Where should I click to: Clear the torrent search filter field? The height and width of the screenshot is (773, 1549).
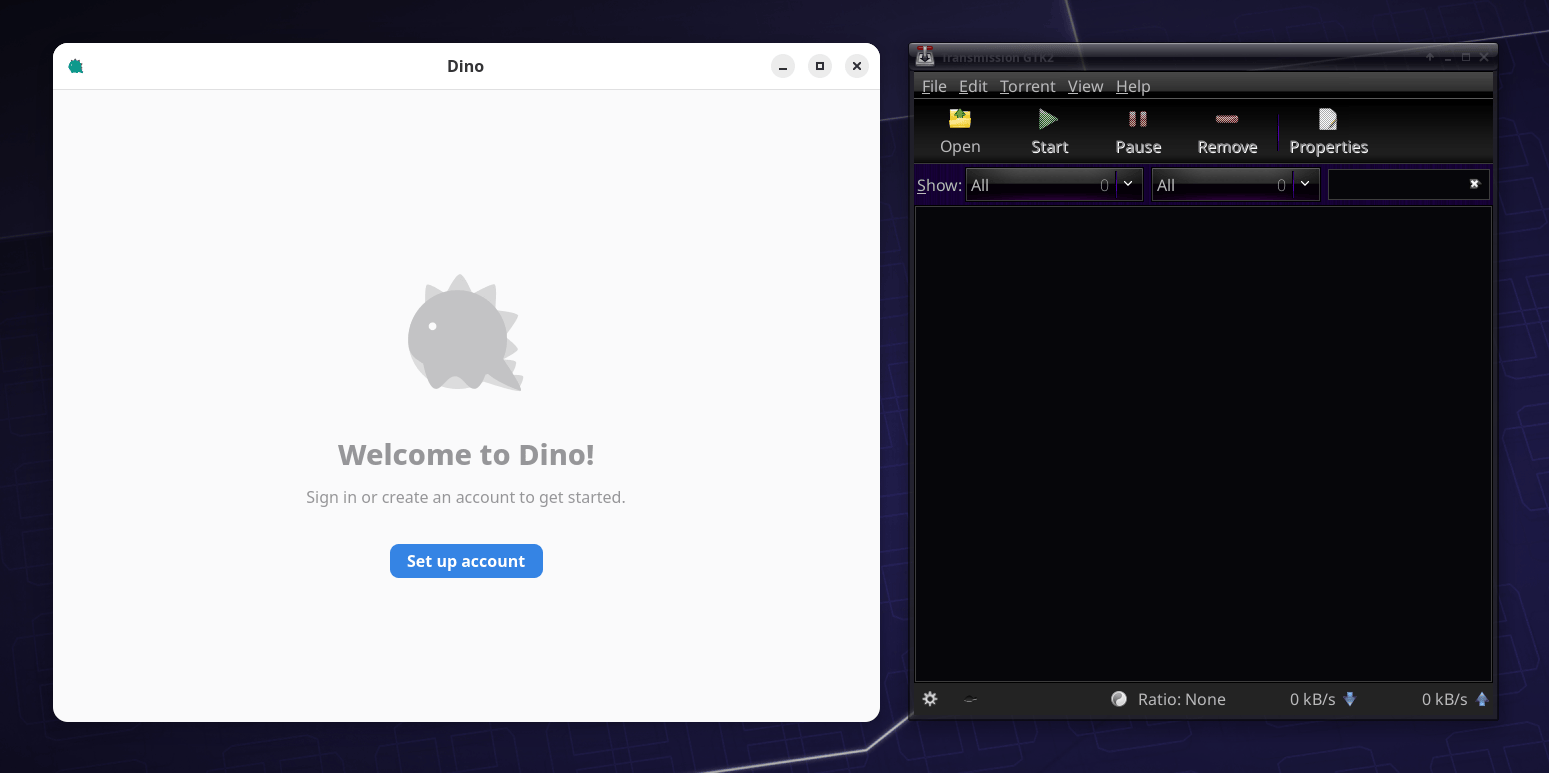tap(1474, 184)
